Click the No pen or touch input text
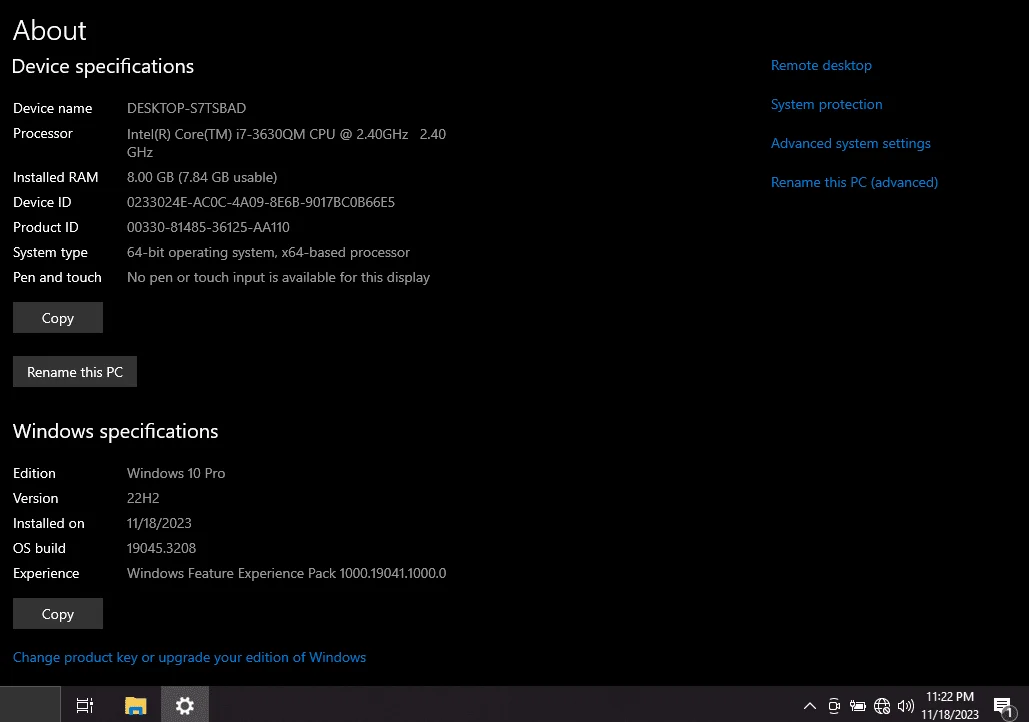The width and height of the screenshot is (1029, 722). [x=278, y=278]
